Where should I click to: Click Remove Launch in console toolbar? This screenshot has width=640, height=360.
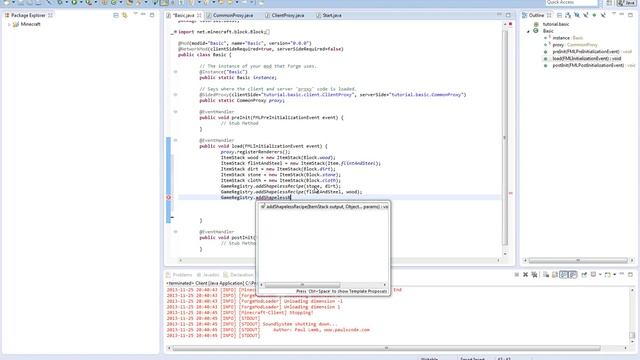click(526, 275)
